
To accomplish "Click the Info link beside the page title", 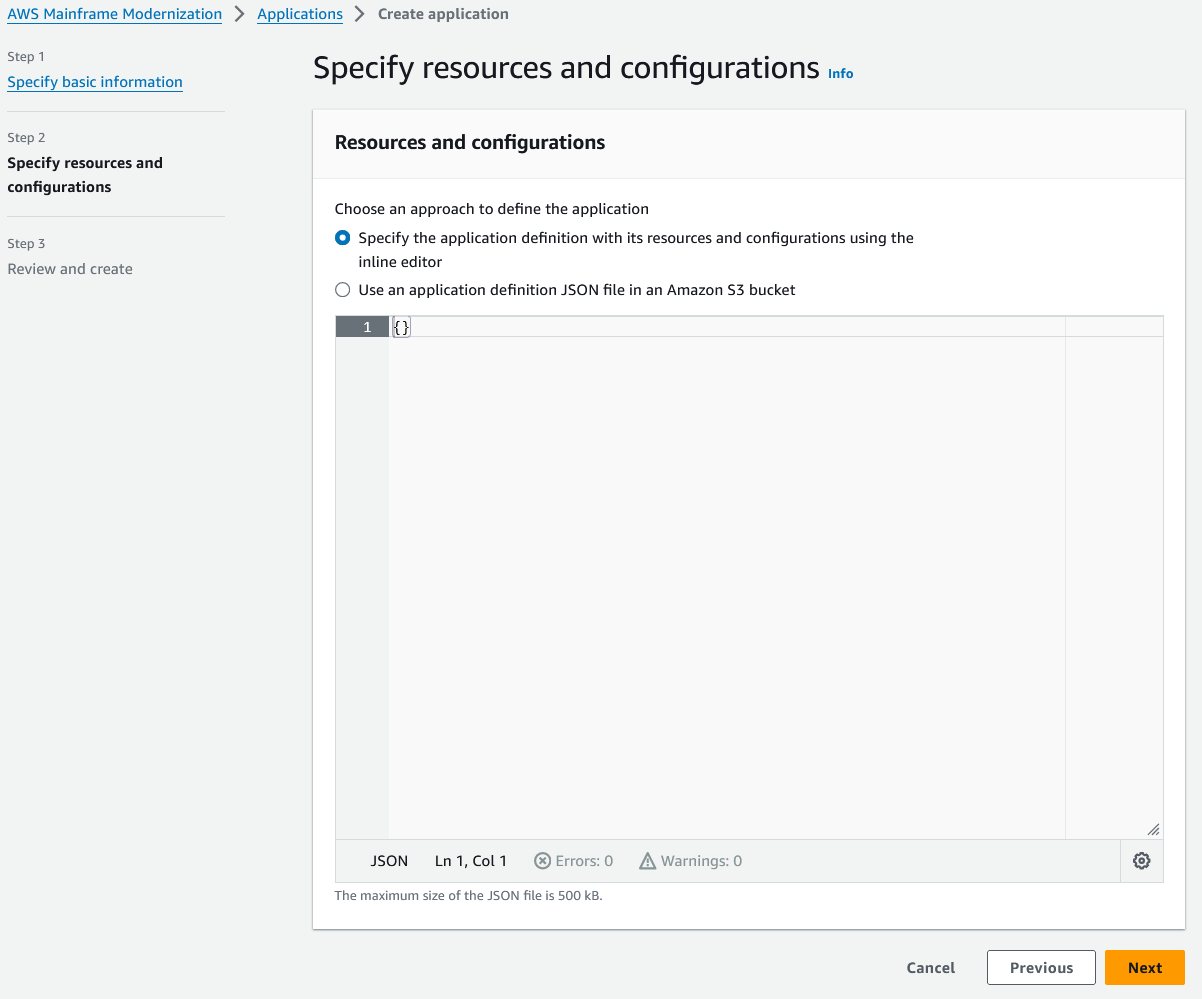I will click(840, 73).
